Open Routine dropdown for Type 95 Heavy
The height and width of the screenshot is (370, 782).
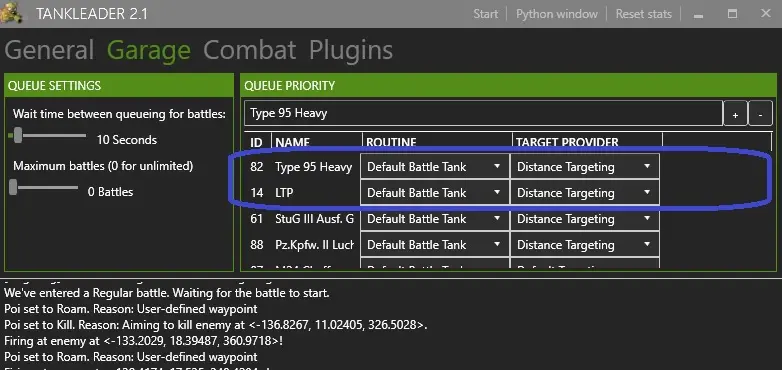435,167
